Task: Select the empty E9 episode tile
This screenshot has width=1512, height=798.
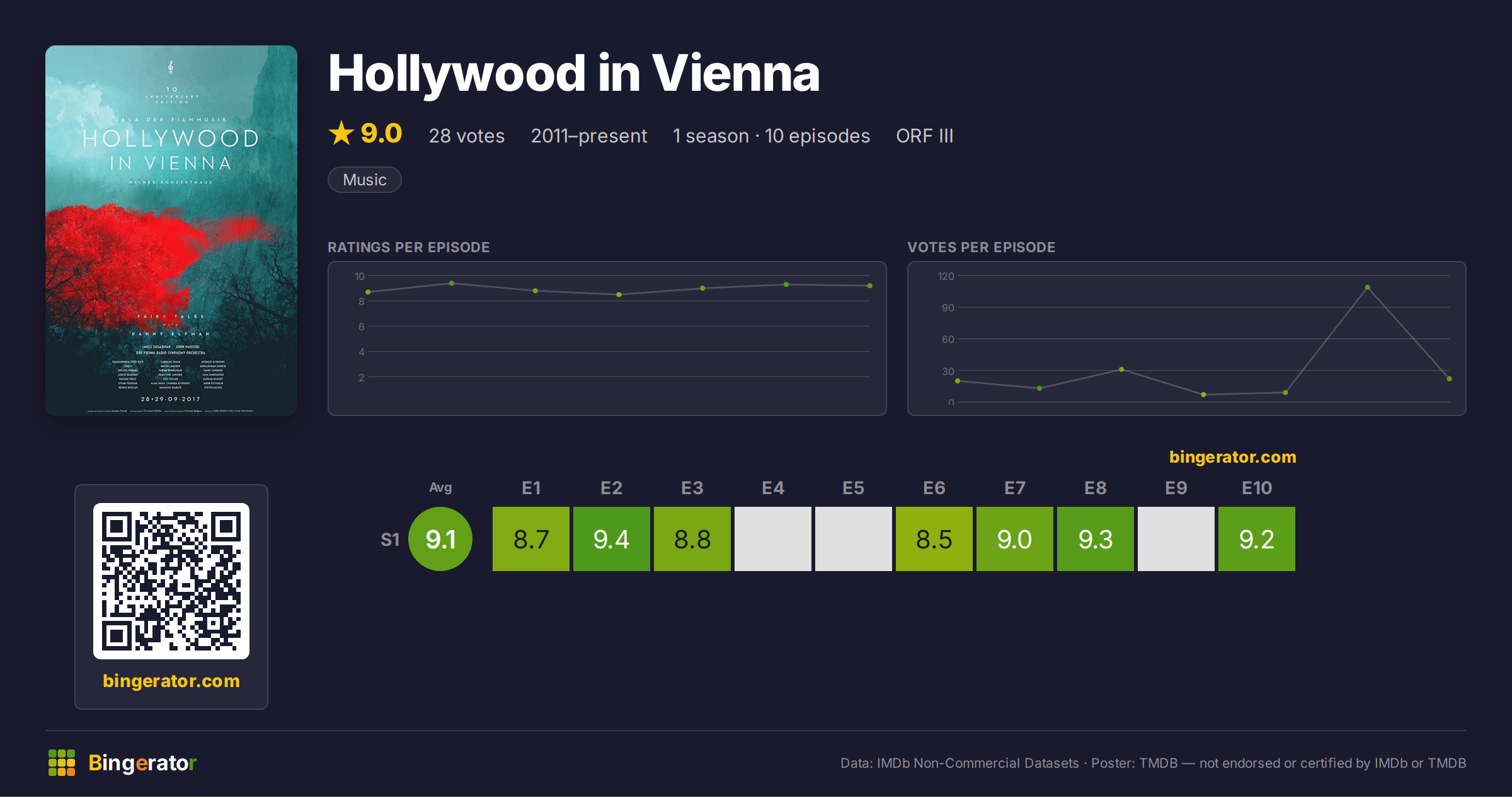Action: tap(1176, 539)
